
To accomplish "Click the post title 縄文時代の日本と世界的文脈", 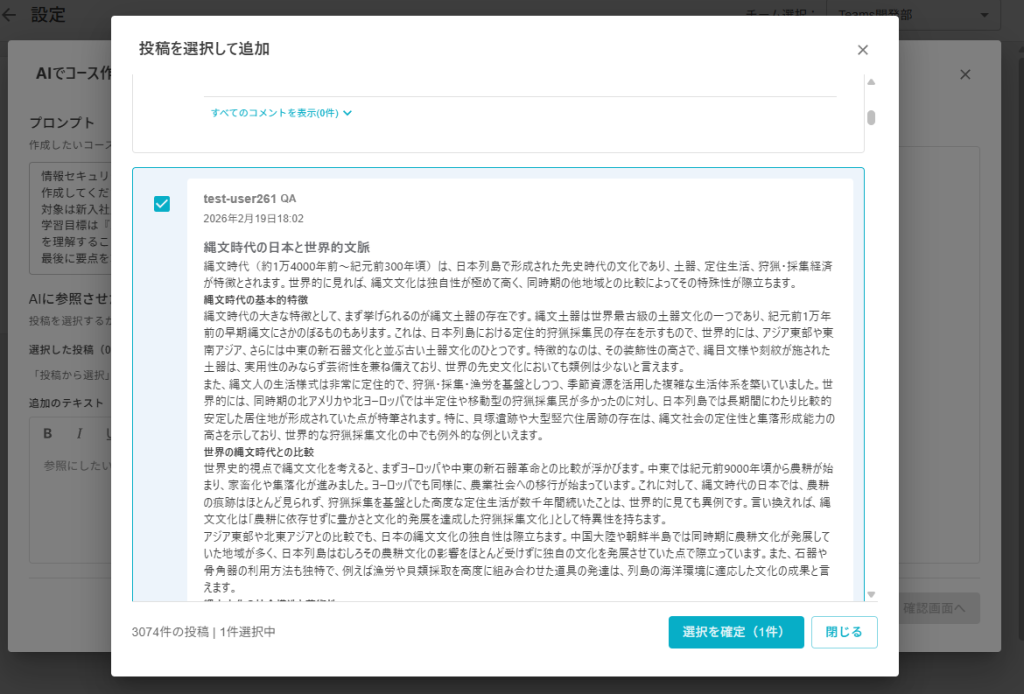I will click(x=287, y=247).
